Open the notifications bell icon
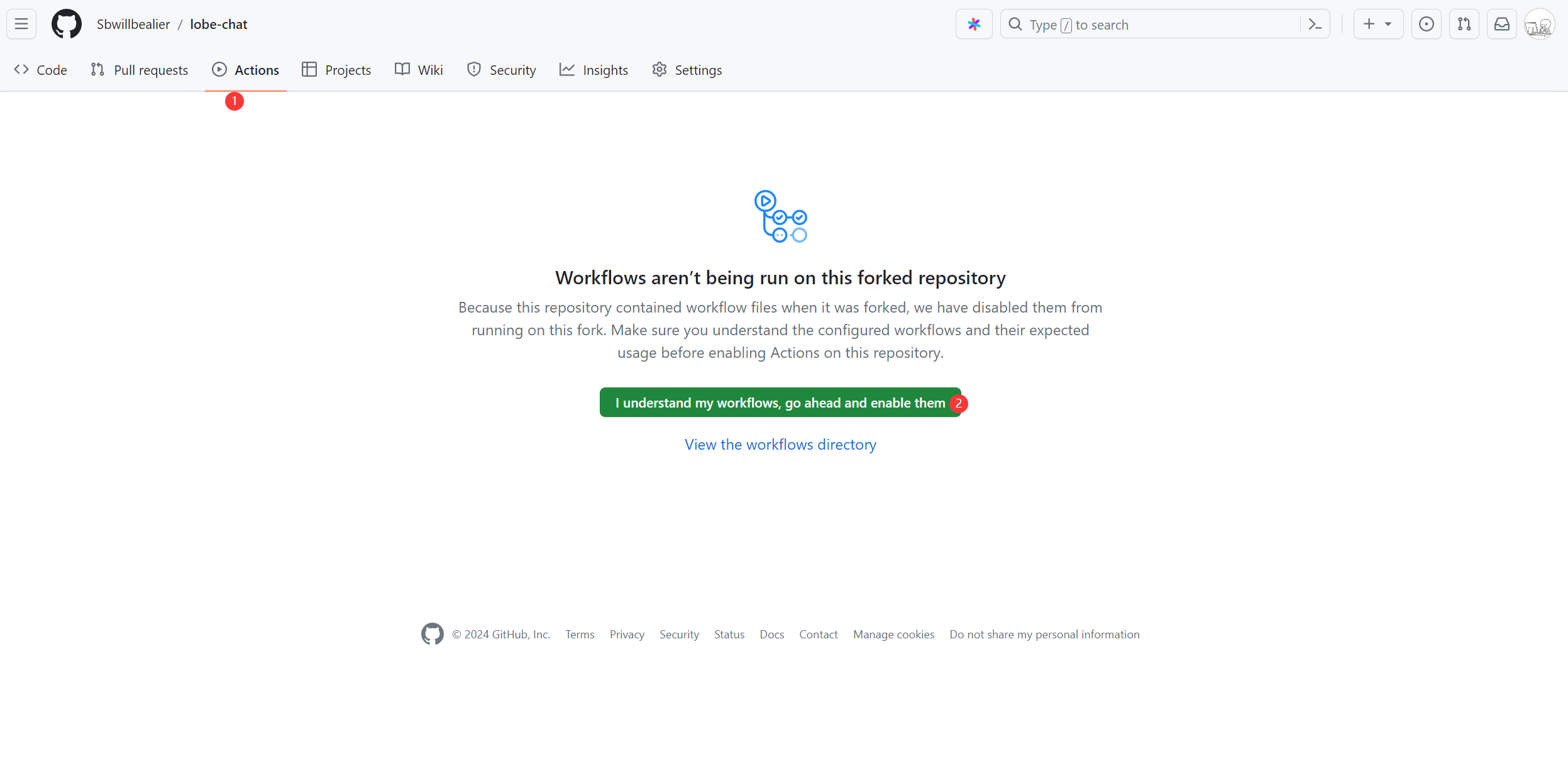Screen dimensions: 1568x783 [1502, 25]
